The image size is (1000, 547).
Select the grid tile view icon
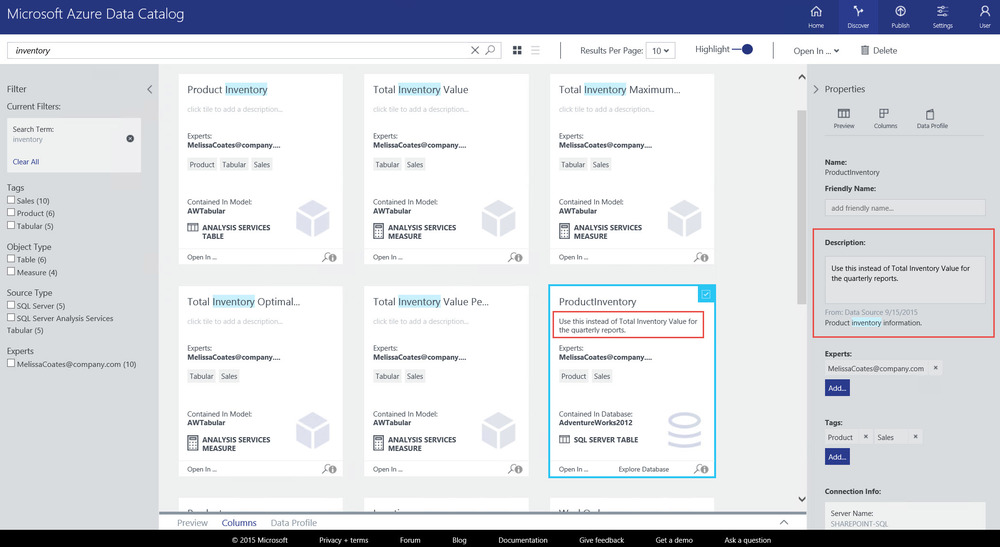coord(517,50)
